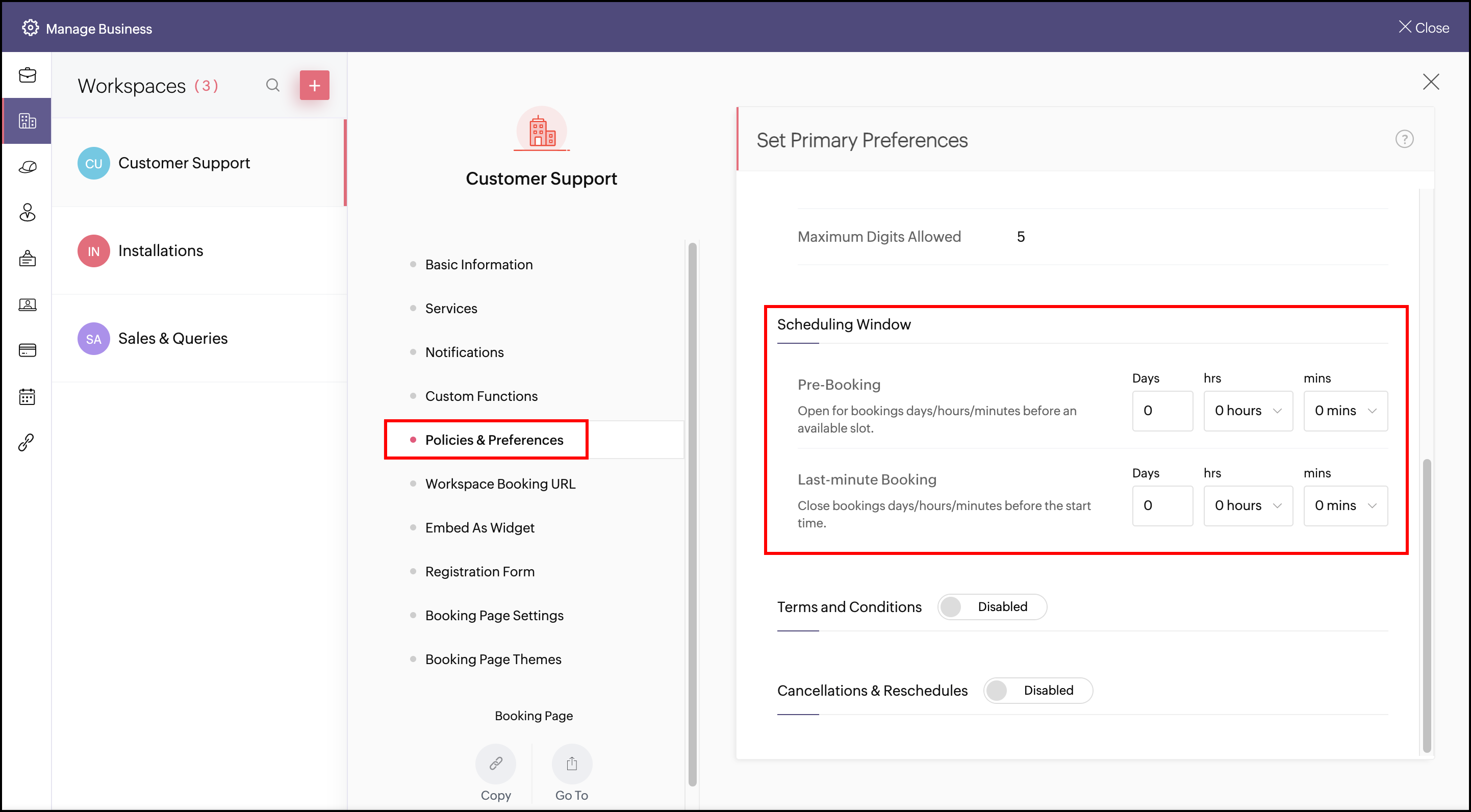Click the preferences panel vertical scrollbar
Viewport: 1471px width, 812px height.
click(1427, 605)
